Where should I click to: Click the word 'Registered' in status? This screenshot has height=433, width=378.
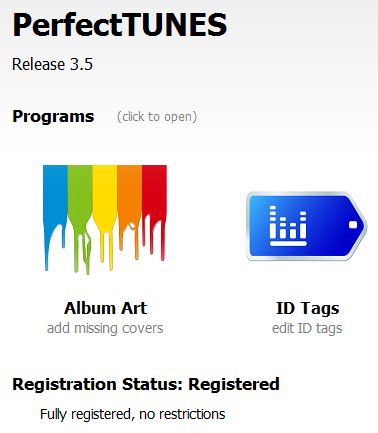coord(234,384)
